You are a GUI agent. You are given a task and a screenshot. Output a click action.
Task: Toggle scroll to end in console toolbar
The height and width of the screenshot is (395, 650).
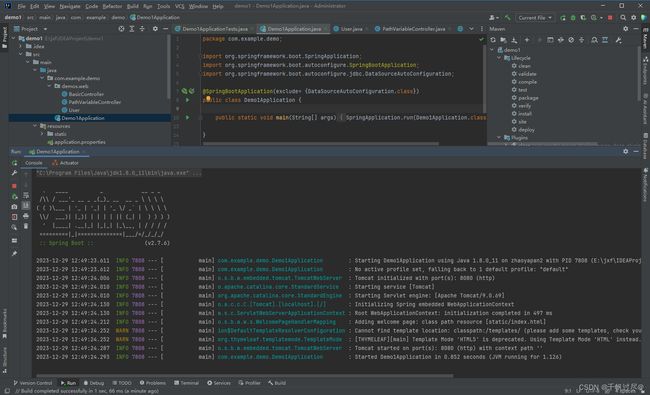pos(26,206)
